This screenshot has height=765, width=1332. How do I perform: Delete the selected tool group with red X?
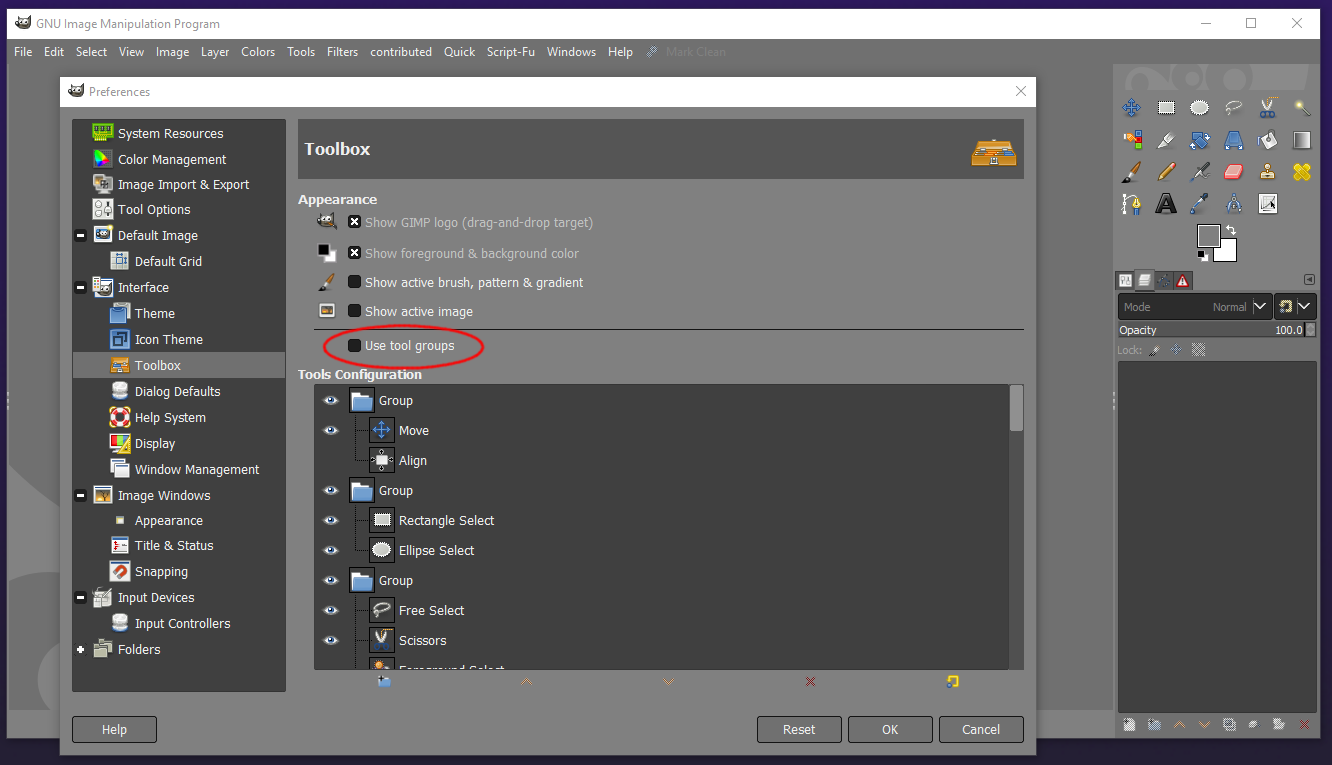click(x=810, y=681)
